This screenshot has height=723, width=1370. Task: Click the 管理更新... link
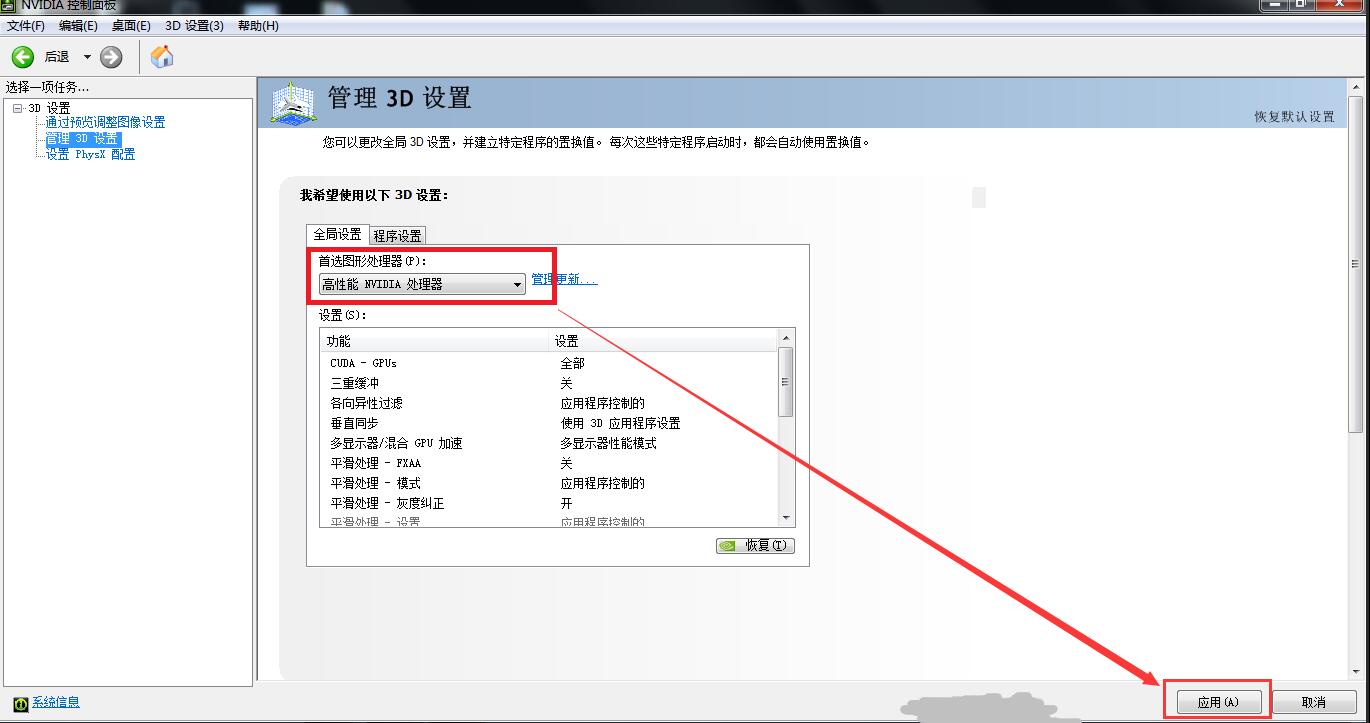(564, 279)
